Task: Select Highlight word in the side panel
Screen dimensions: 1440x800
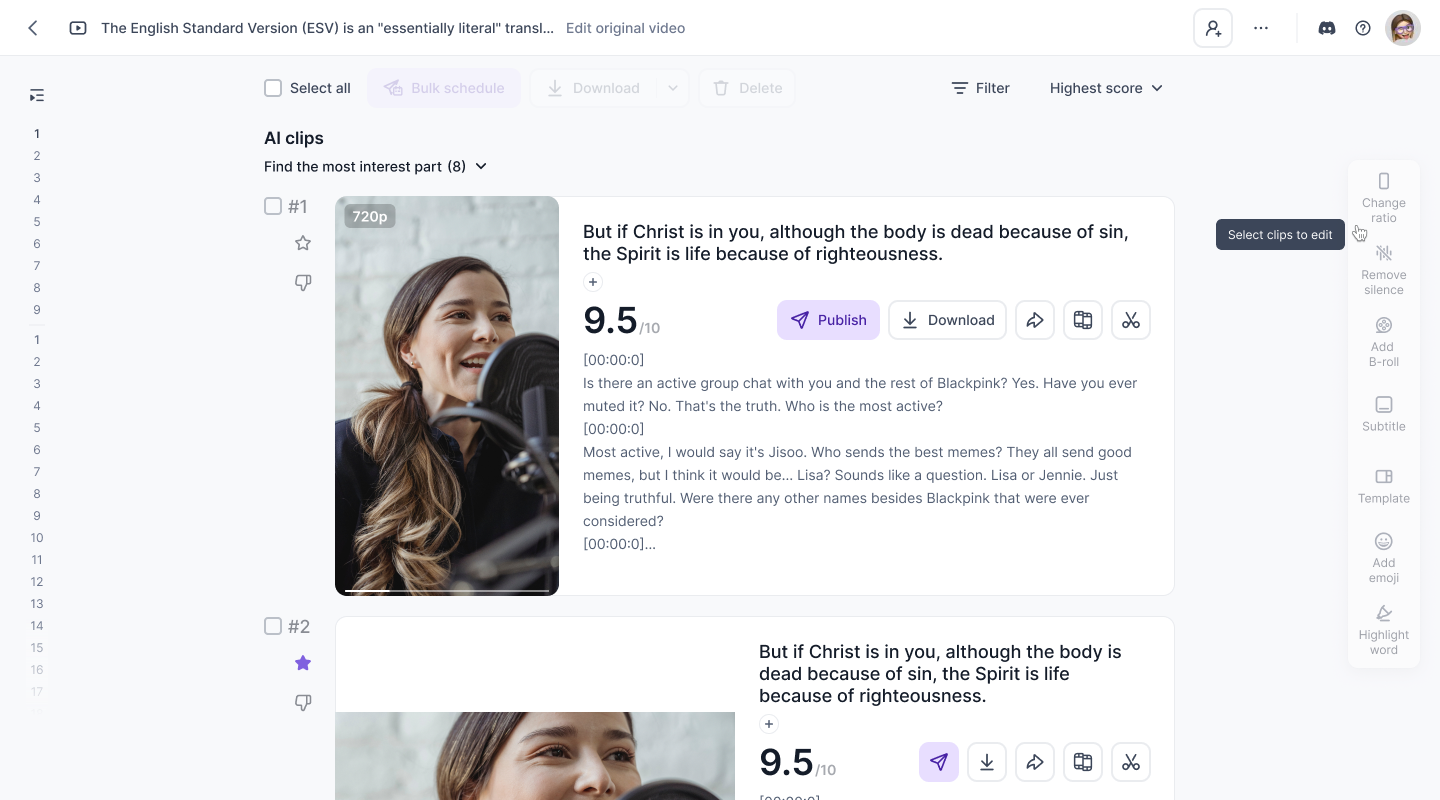Action: (x=1384, y=630)
